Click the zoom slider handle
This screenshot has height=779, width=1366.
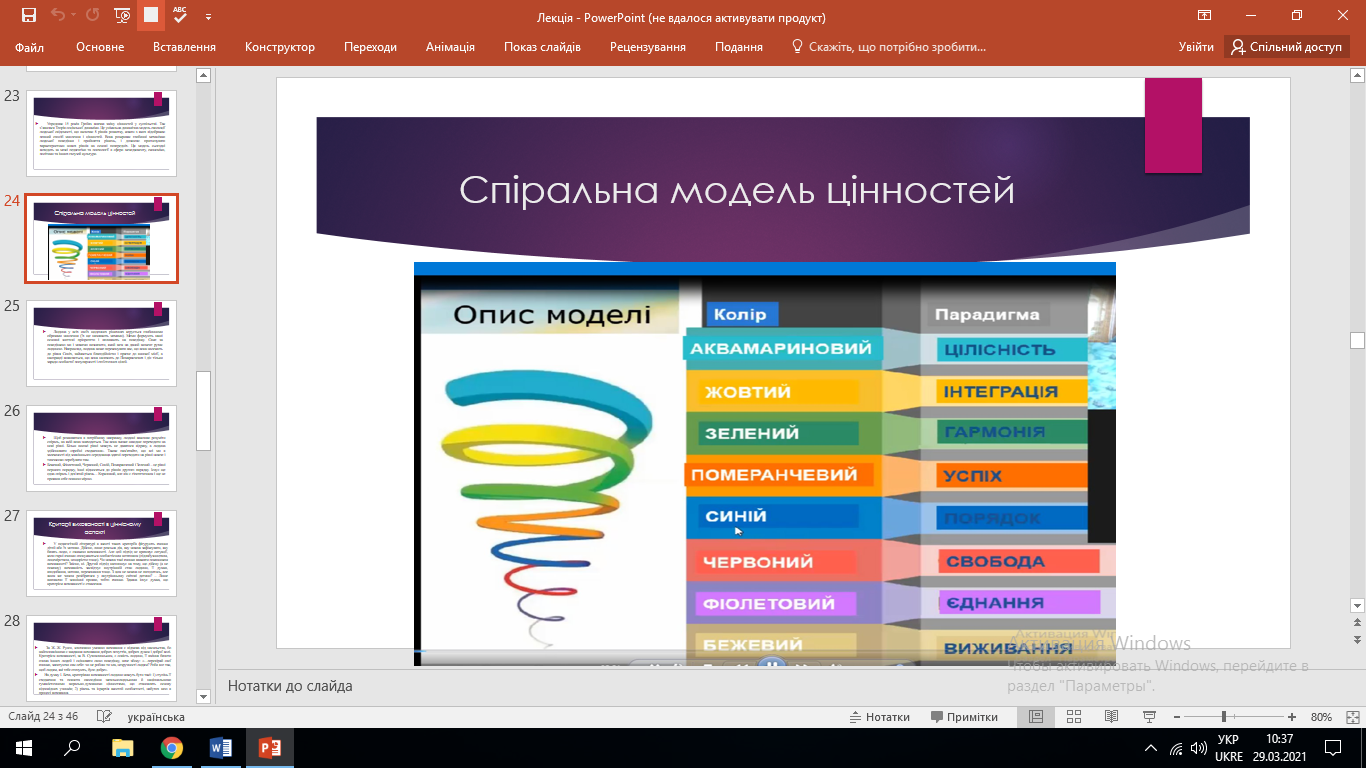pos(1224,717)
